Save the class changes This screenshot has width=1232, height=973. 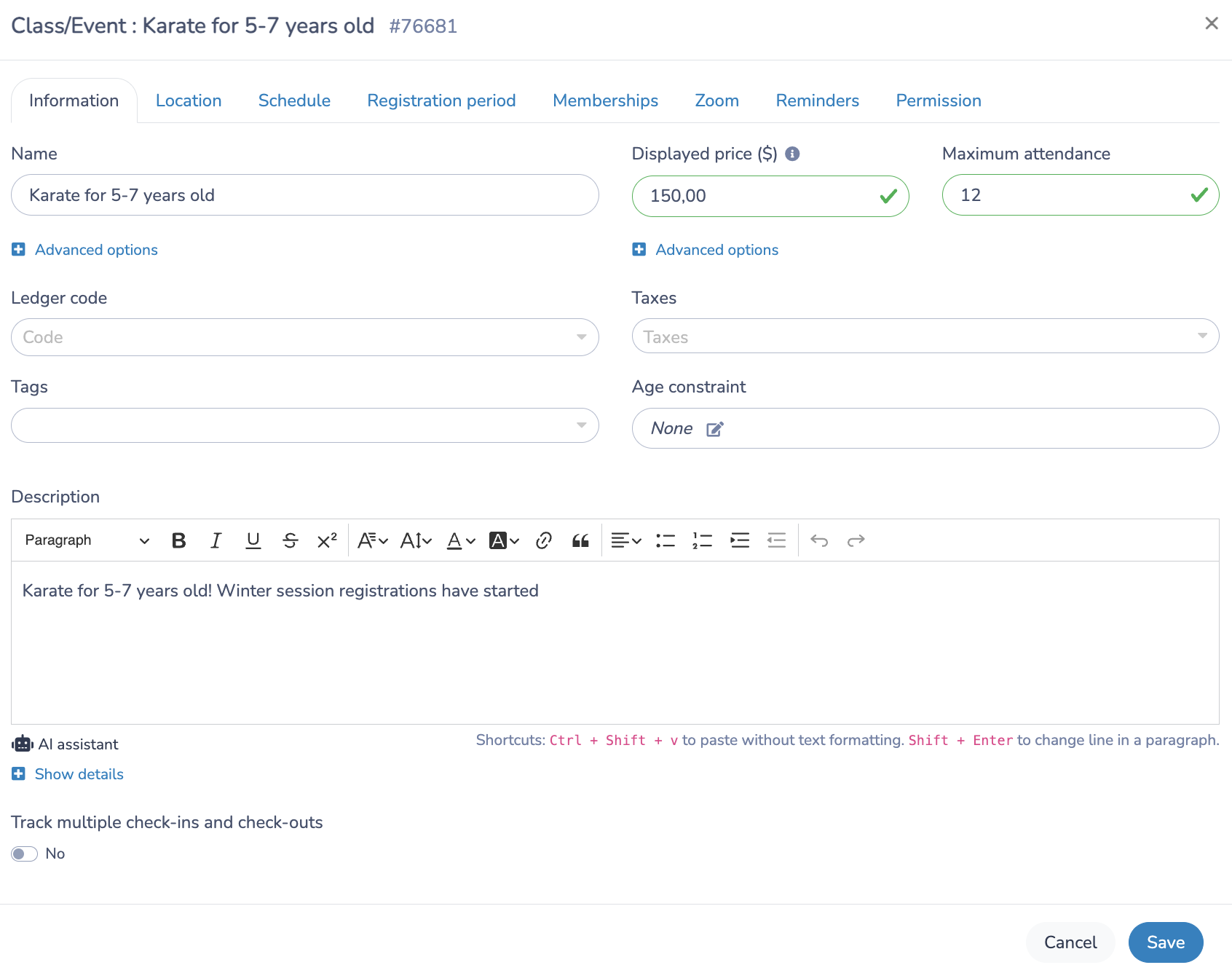1166,942
